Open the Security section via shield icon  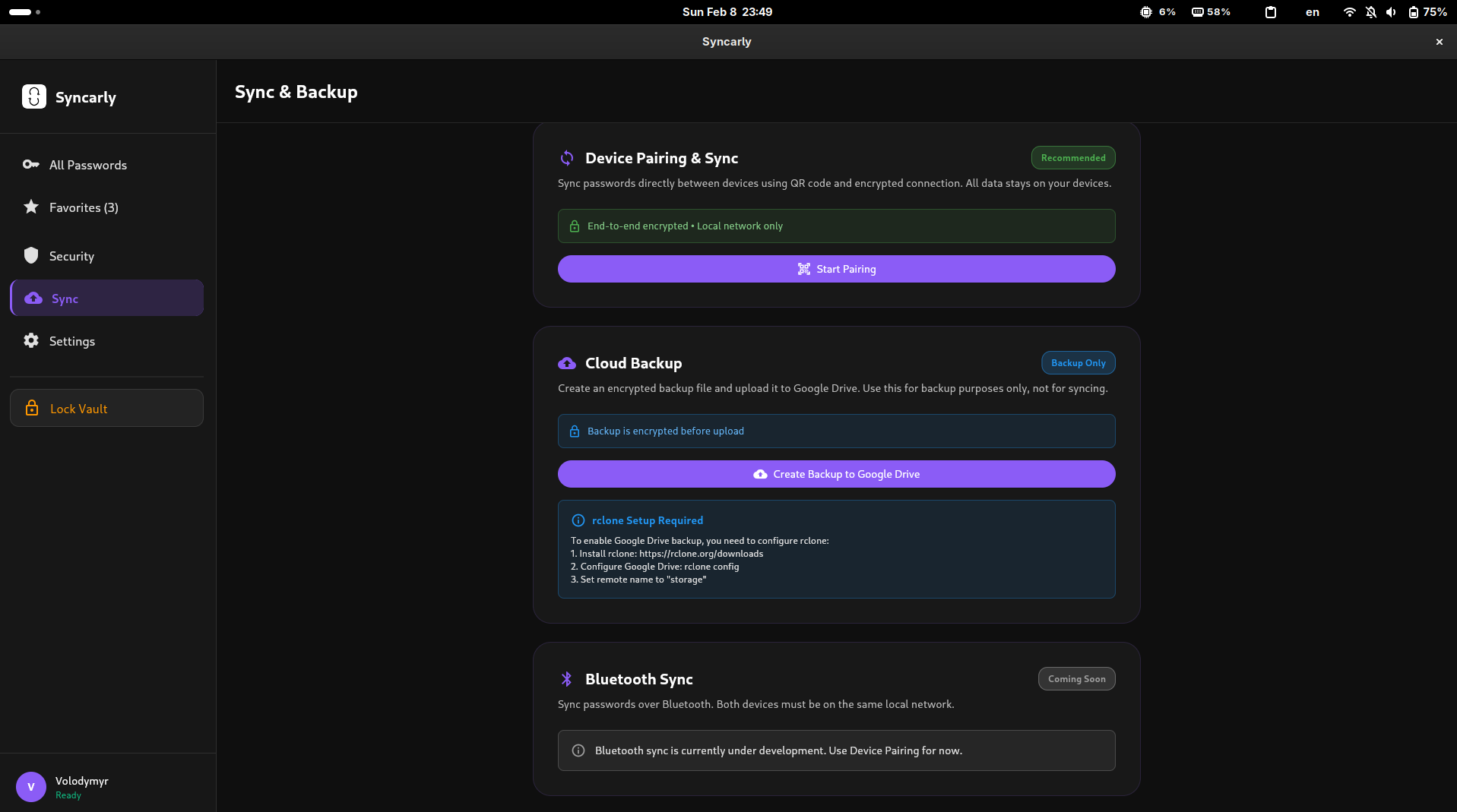30,256
